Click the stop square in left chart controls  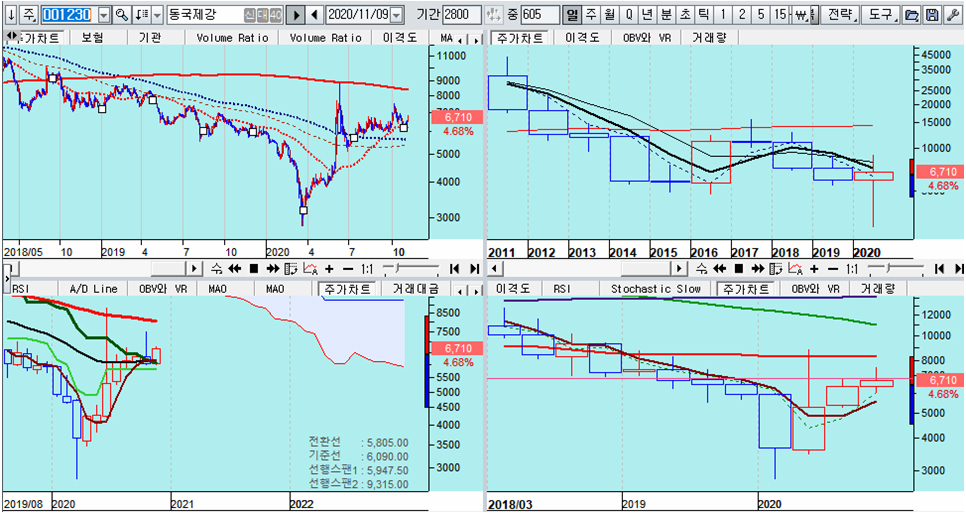pyautogui.click(x=253, y=269)
